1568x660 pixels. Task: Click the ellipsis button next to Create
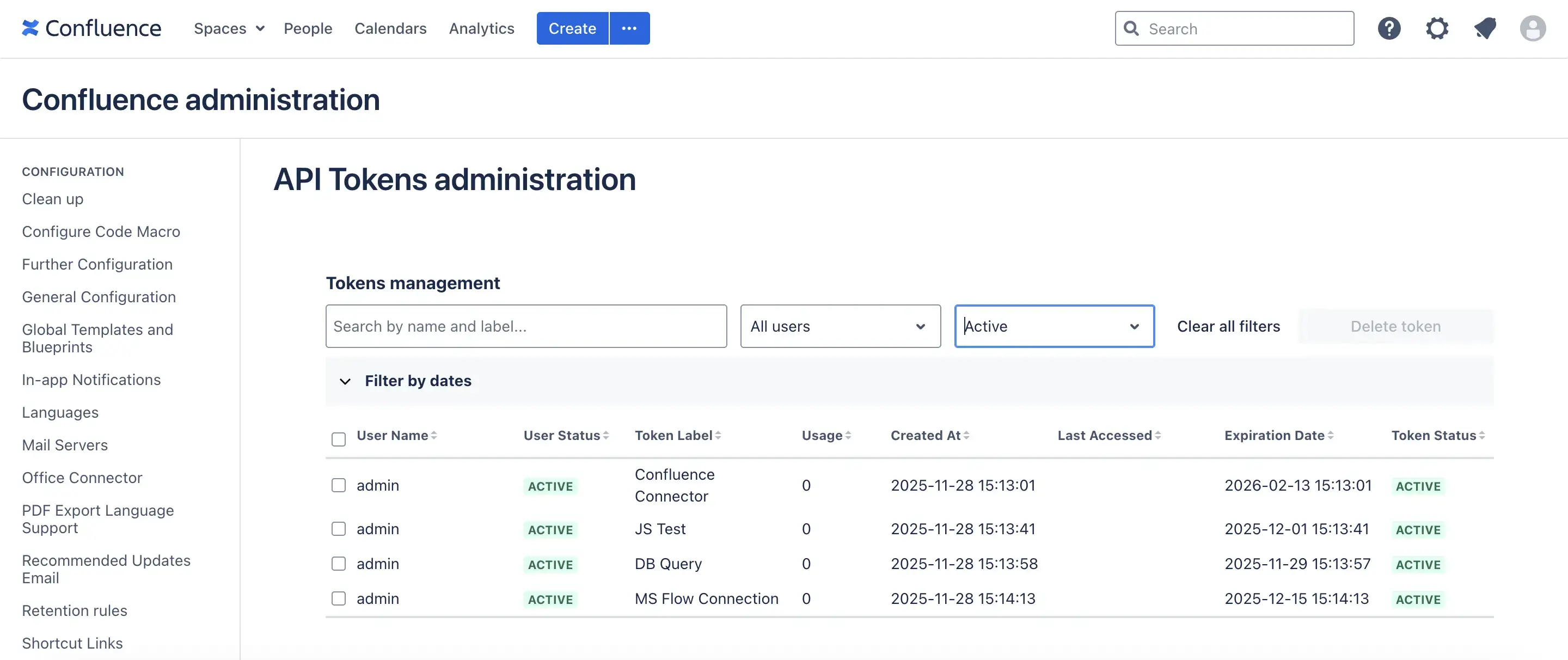pos(629,28)
